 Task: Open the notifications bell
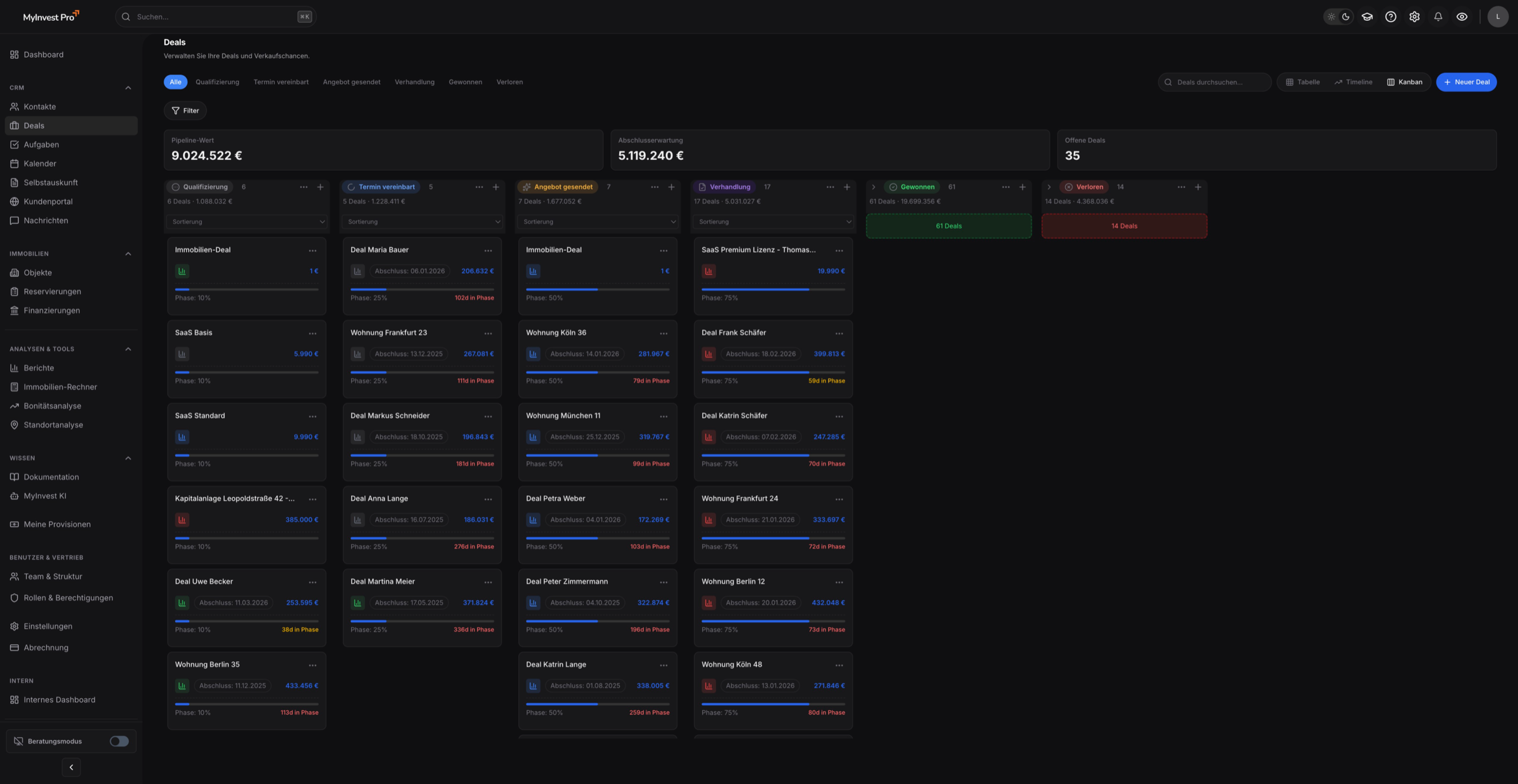pyautogui.click(x=1438, y=16)
